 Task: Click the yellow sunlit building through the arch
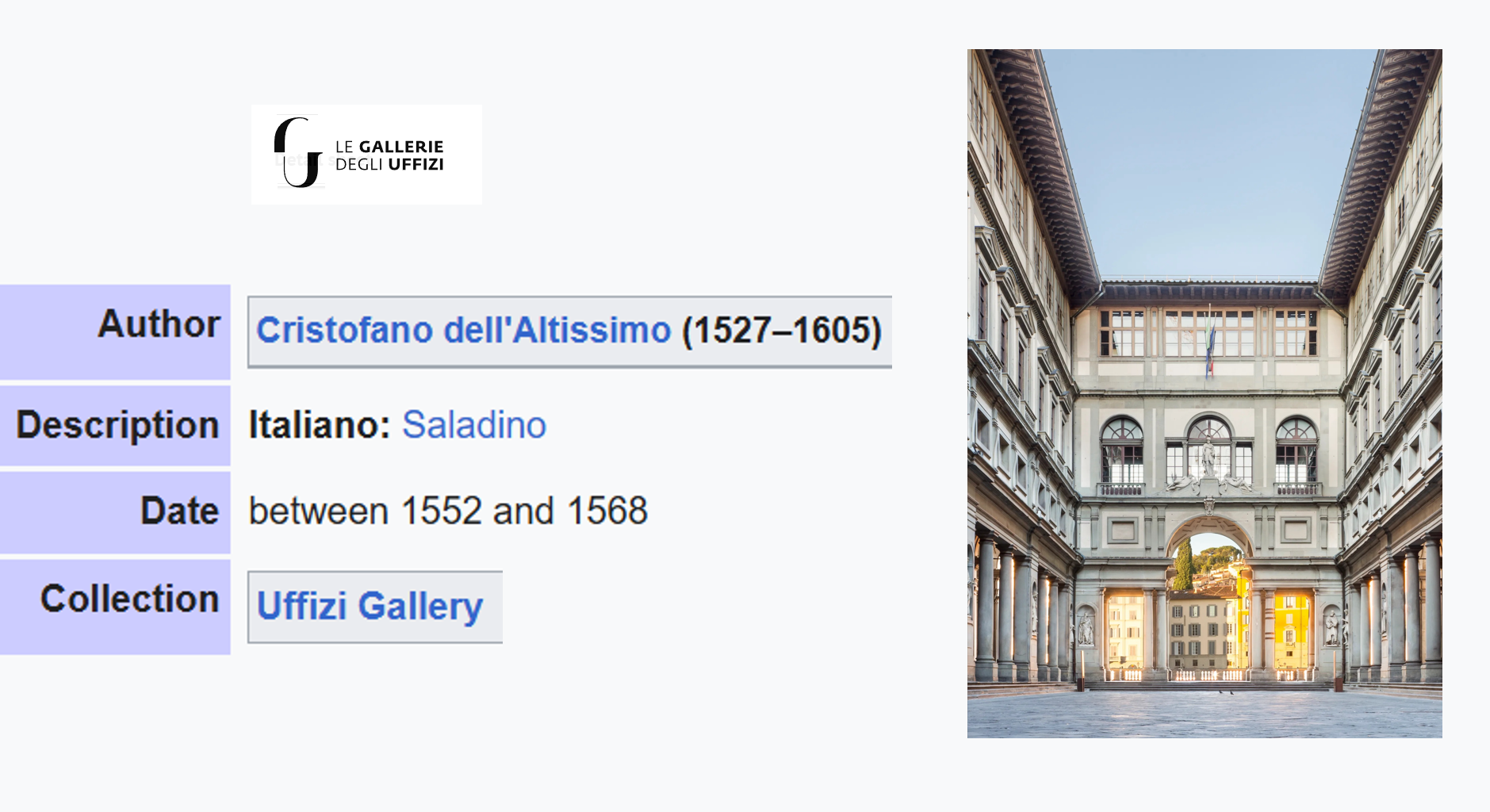click(1289, 630)
